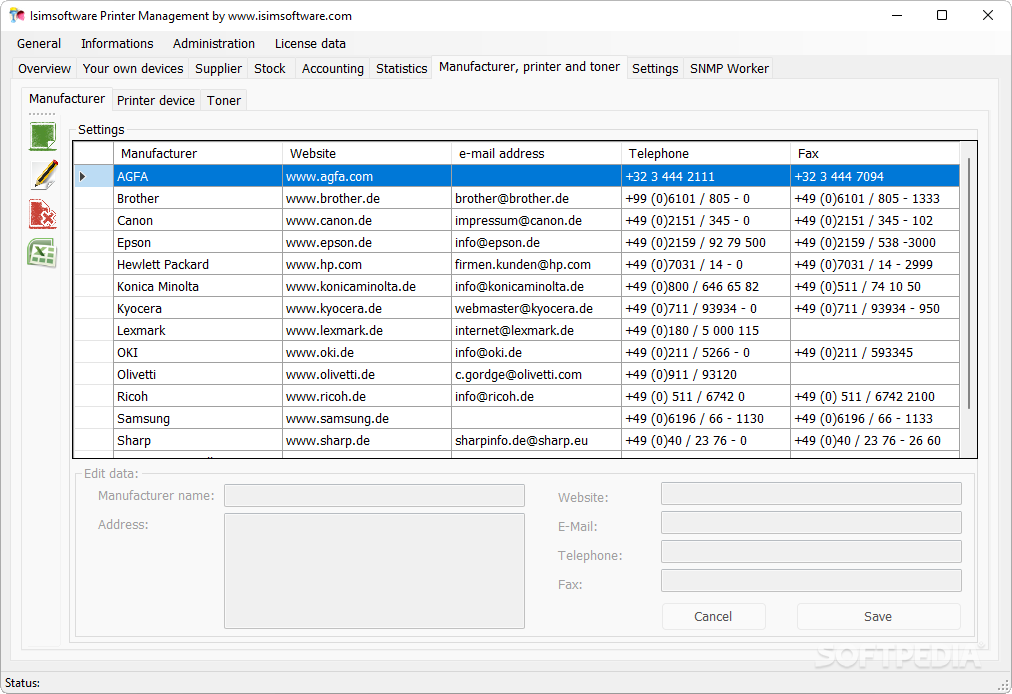This screenshot has height=694, width=1012.
Task: Switch to the Settings tab
Action: (654, 68)
